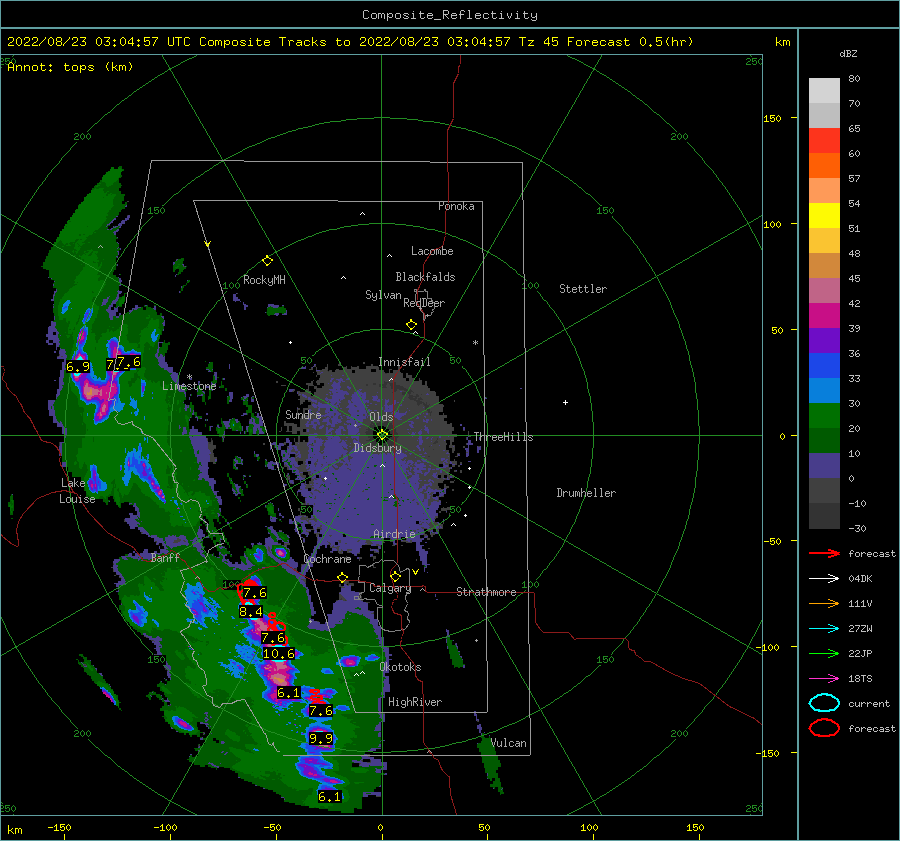Click the Strathmore label
The image size is (900, 841).
[486, 592]
